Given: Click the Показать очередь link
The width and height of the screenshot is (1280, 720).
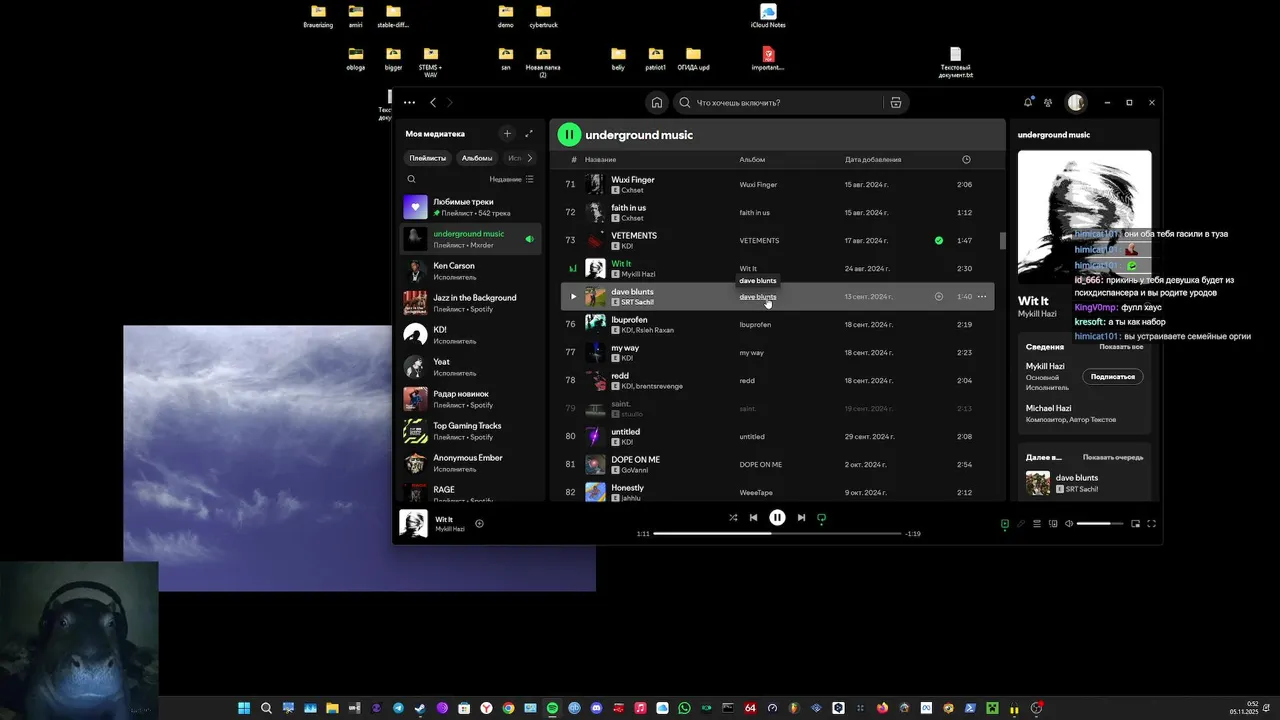Looking at the screenshot, I should coord(1113,457).
